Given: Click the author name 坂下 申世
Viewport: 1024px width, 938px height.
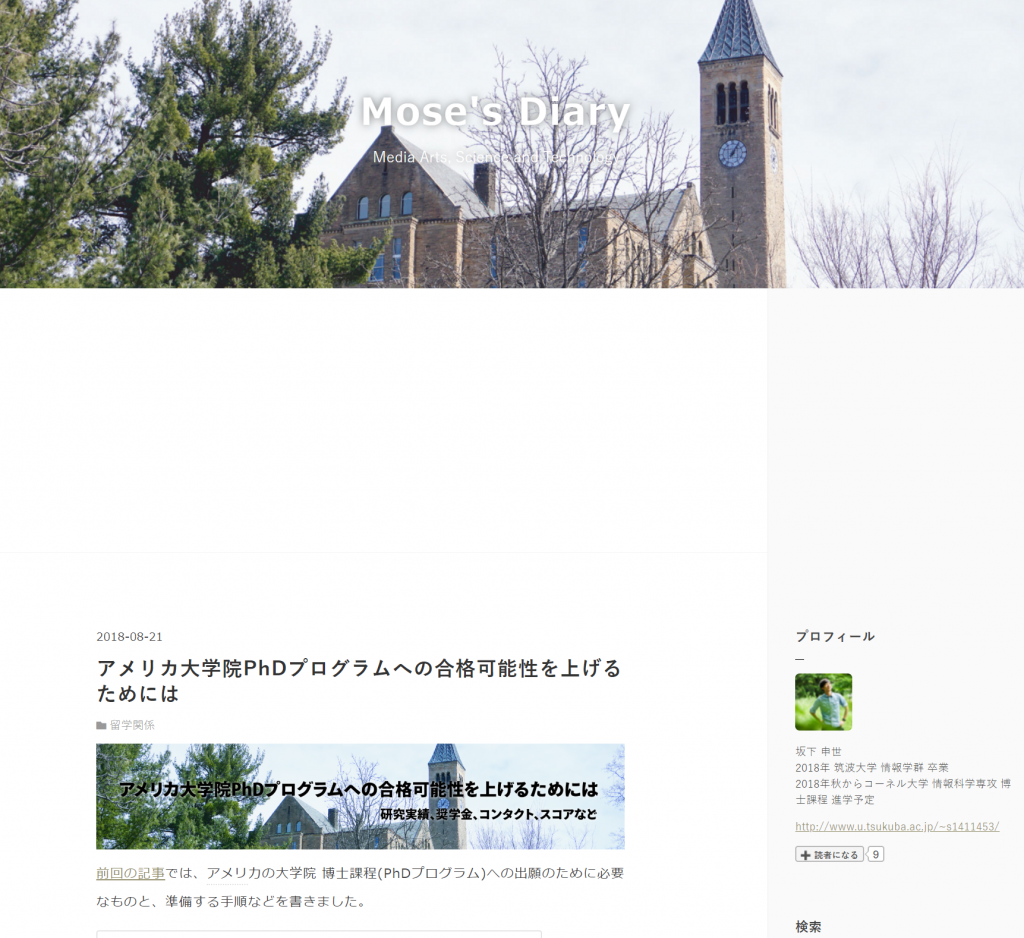Looking at the screenshot, I should coord(818,752).
